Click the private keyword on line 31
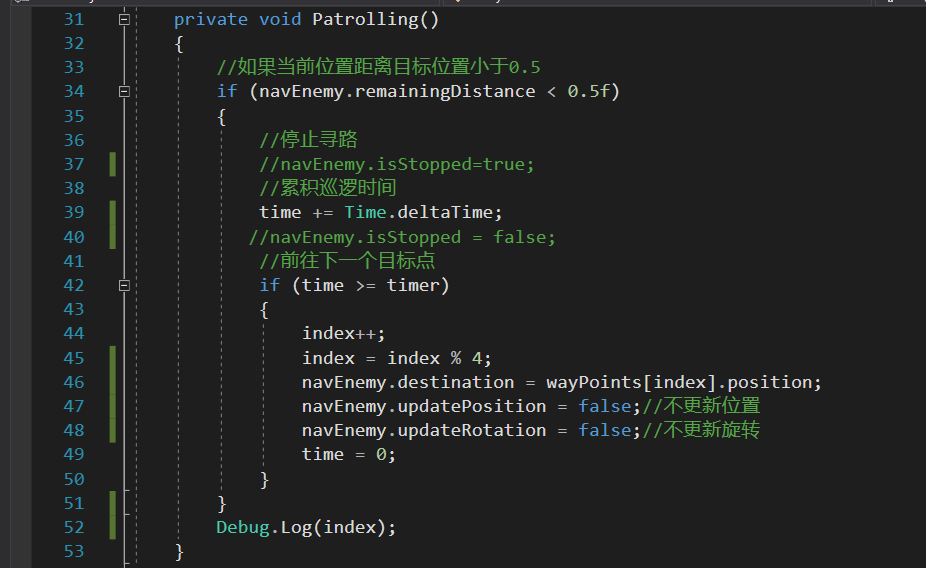The image size is (926, 568). click(x=211, y=19)
